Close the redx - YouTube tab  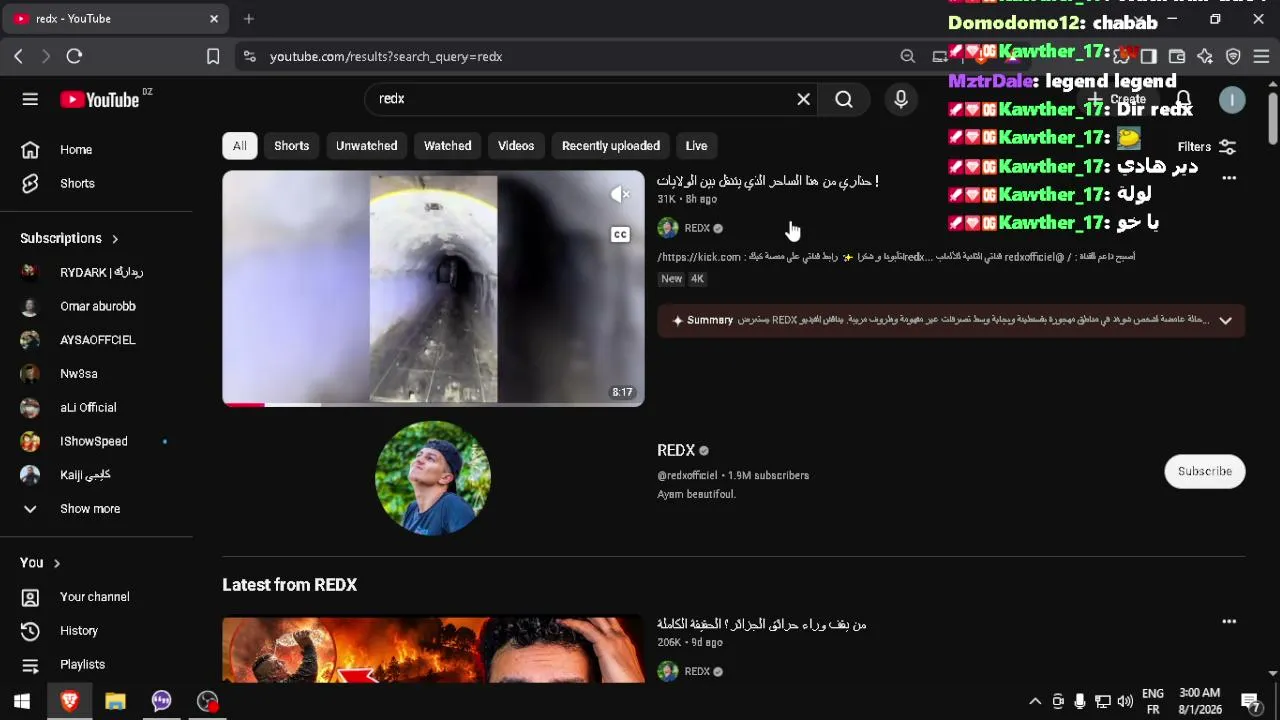click(214, 19)
